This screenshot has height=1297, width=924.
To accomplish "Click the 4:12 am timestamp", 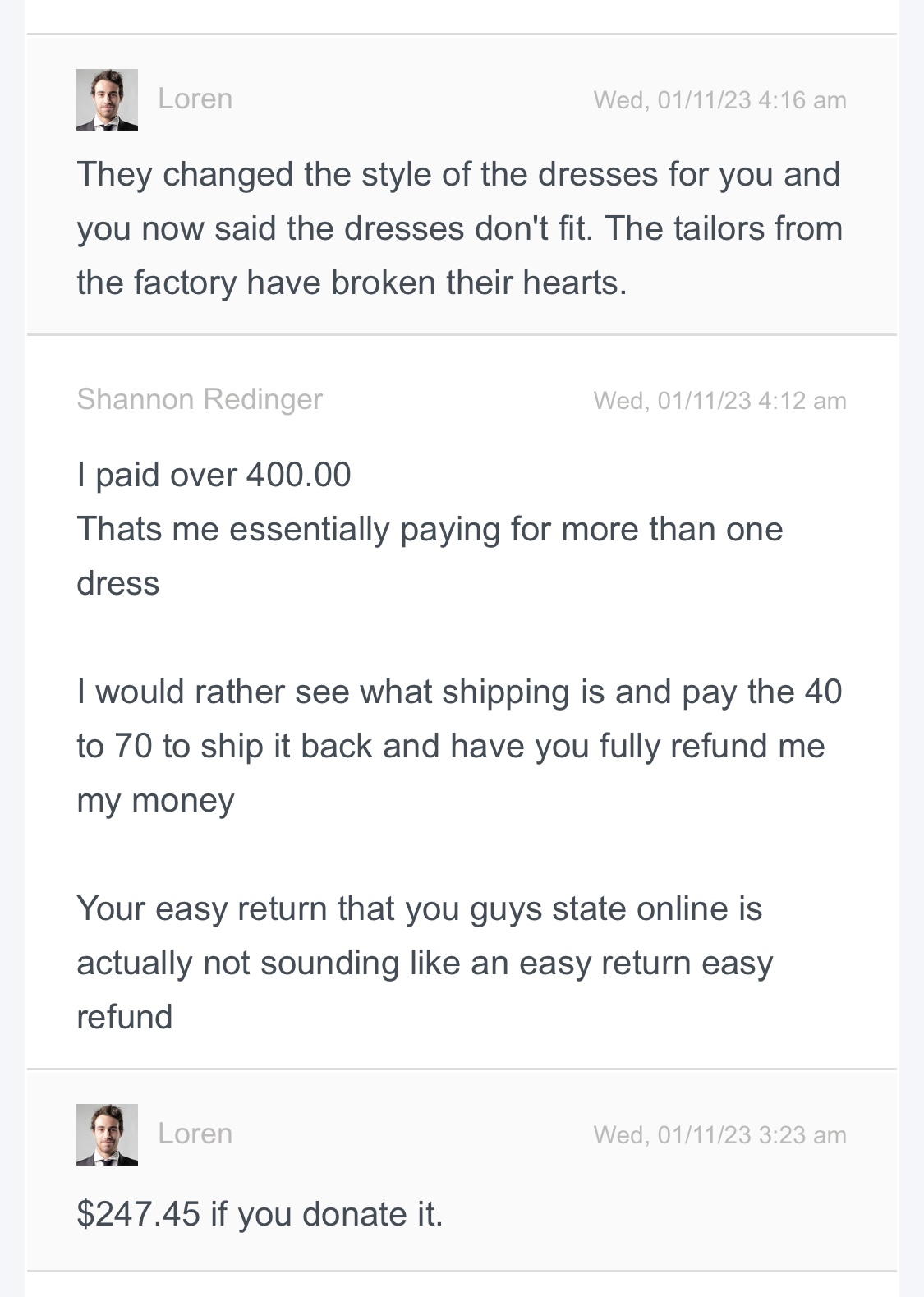I will point(719,401).
